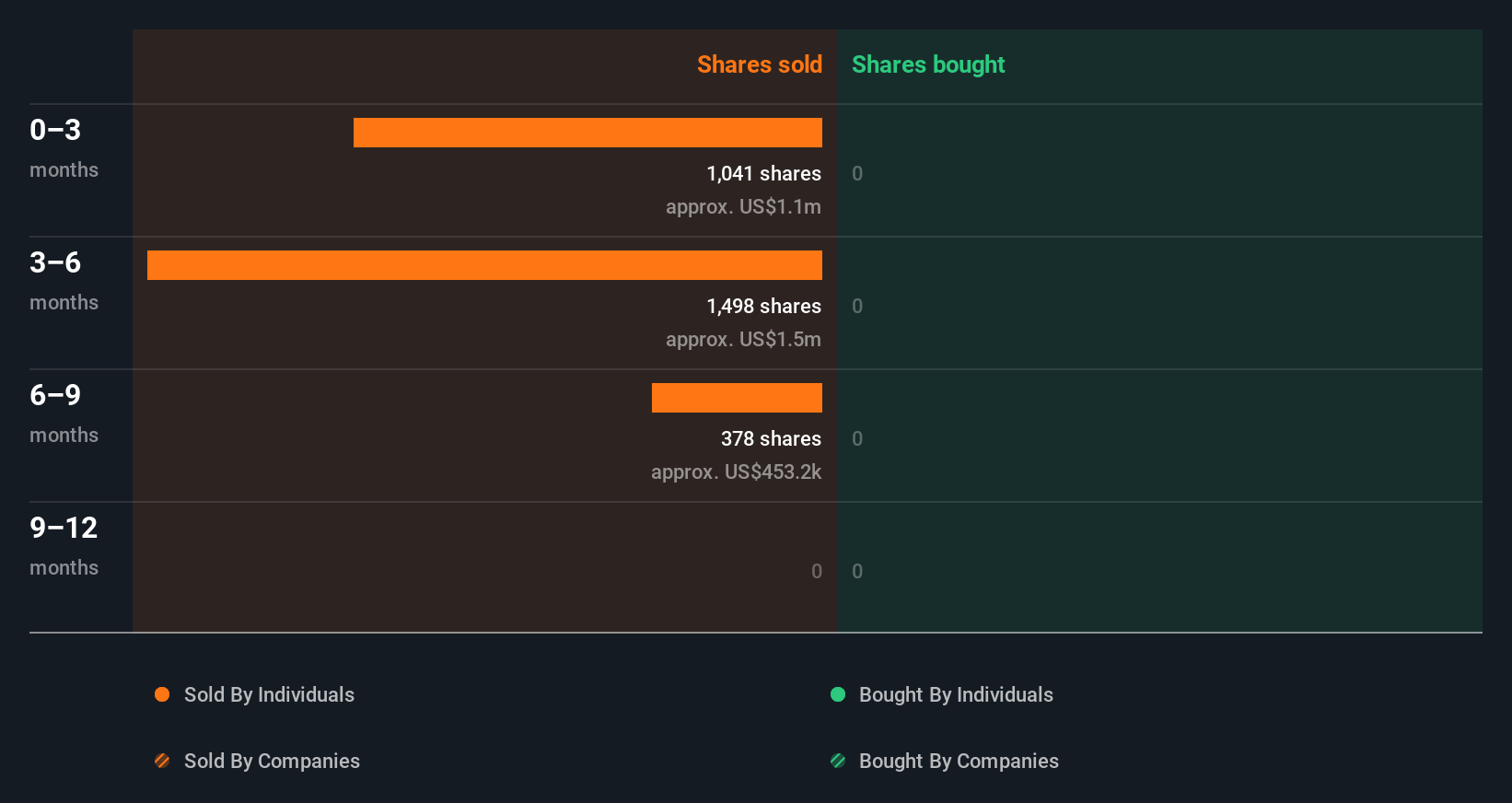Click the orange 0–3 months sold bar
Viewport: 1512px width, 803px height.
(587, 133)
